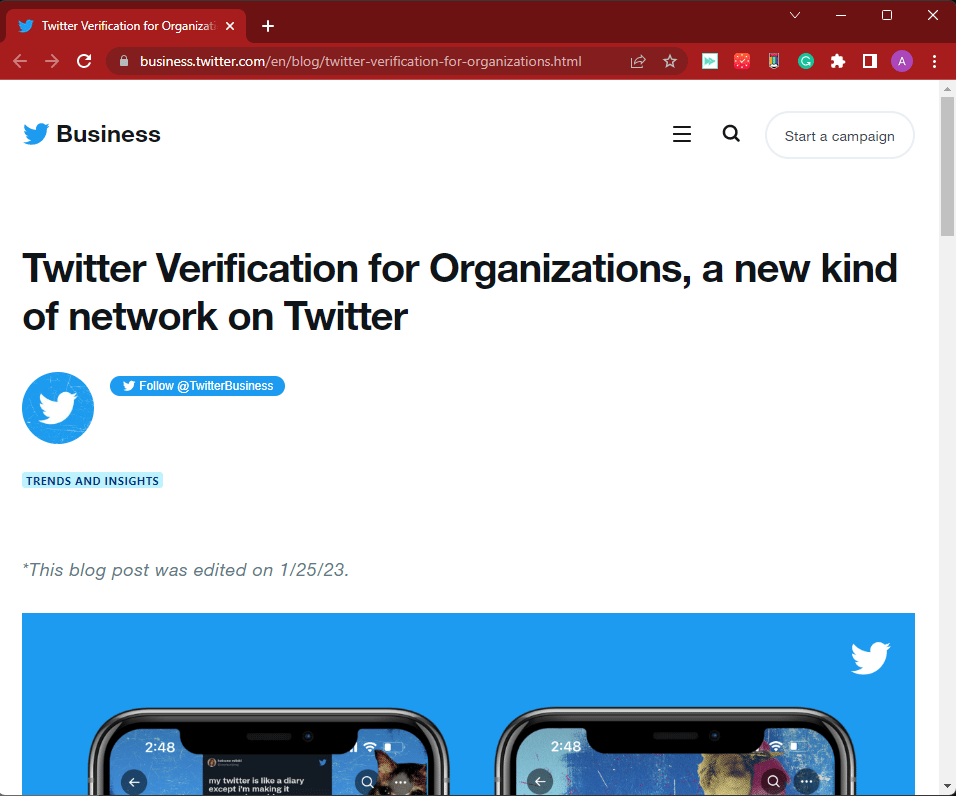Open the site search magnifier
This screenshot has height=796, width=956.
tap(731, 133)
